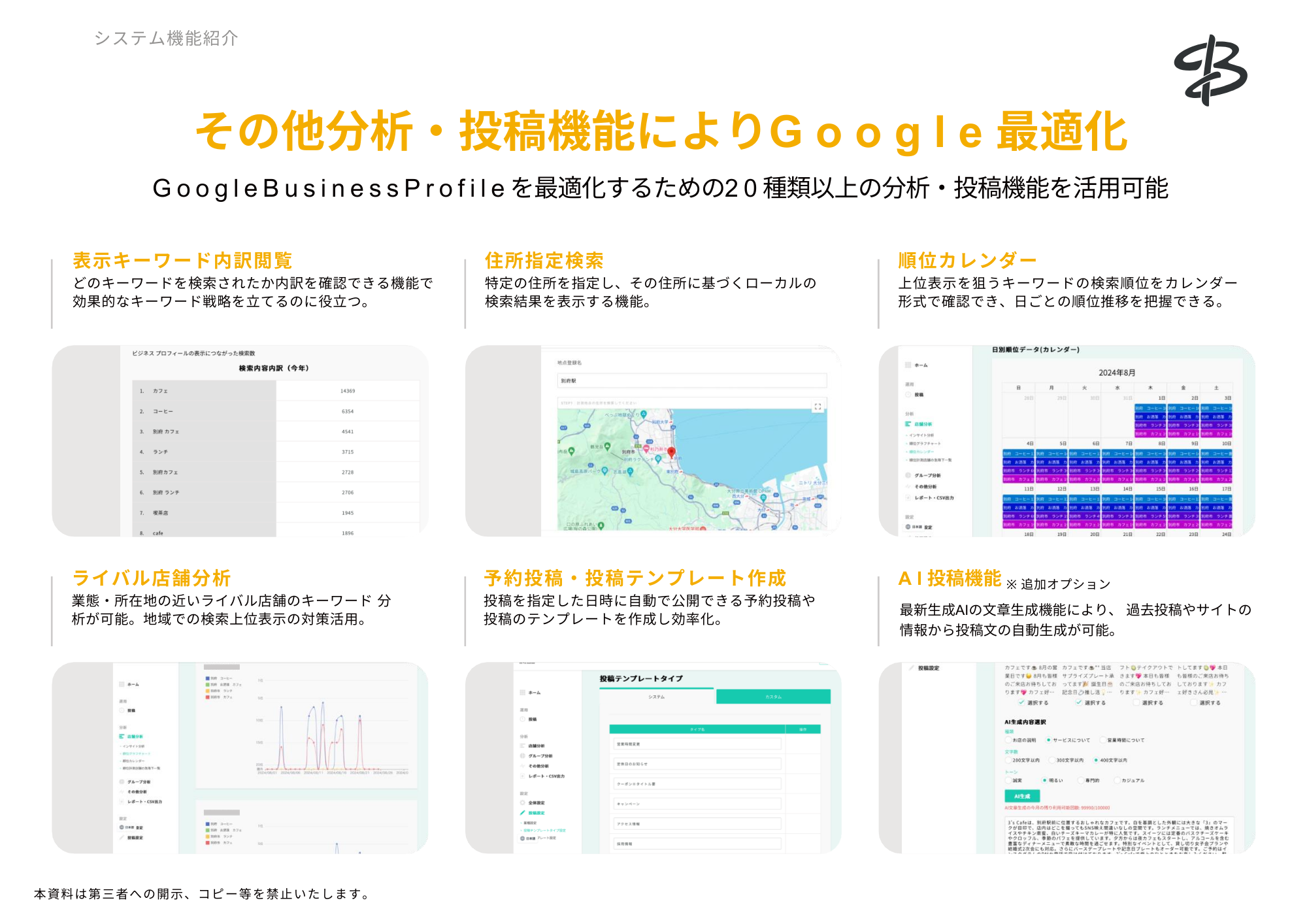Image resolution: width=1307 pixels, height=924 pixels.
Task: Click the green pencil 投稿設定 icon
Action: click(x=523, y=813)
